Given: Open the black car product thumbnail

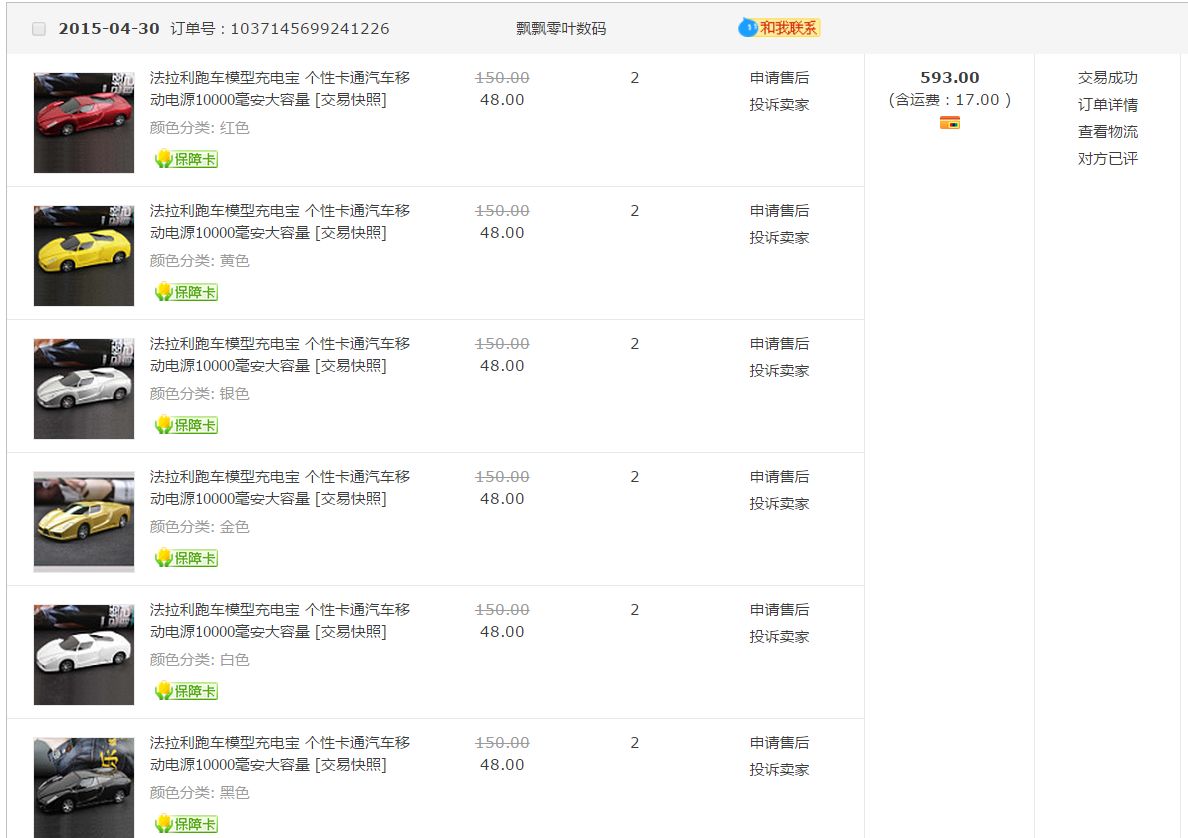Looking at the screenshot, I should click(x=84, y=787).
